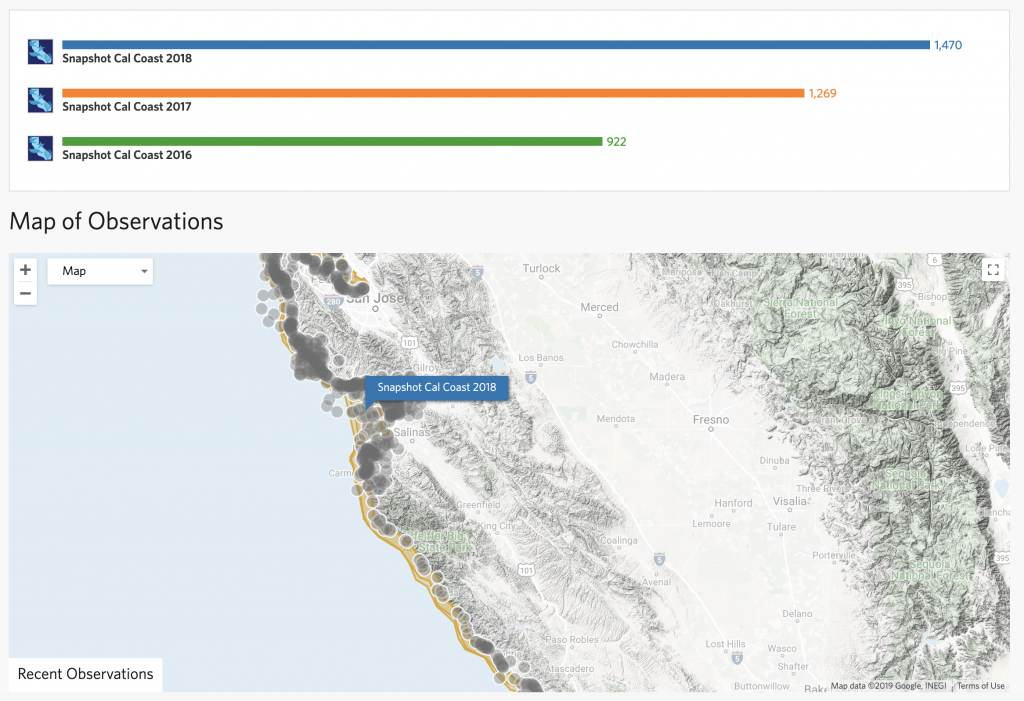Screen dimensions: 1024x701
Task: Click the map zoom-in plus icon
Action: [x=25, y=269]
